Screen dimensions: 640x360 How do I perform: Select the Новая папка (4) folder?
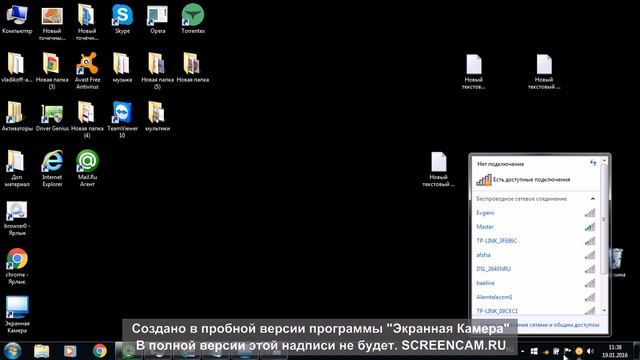coord(87,119)
